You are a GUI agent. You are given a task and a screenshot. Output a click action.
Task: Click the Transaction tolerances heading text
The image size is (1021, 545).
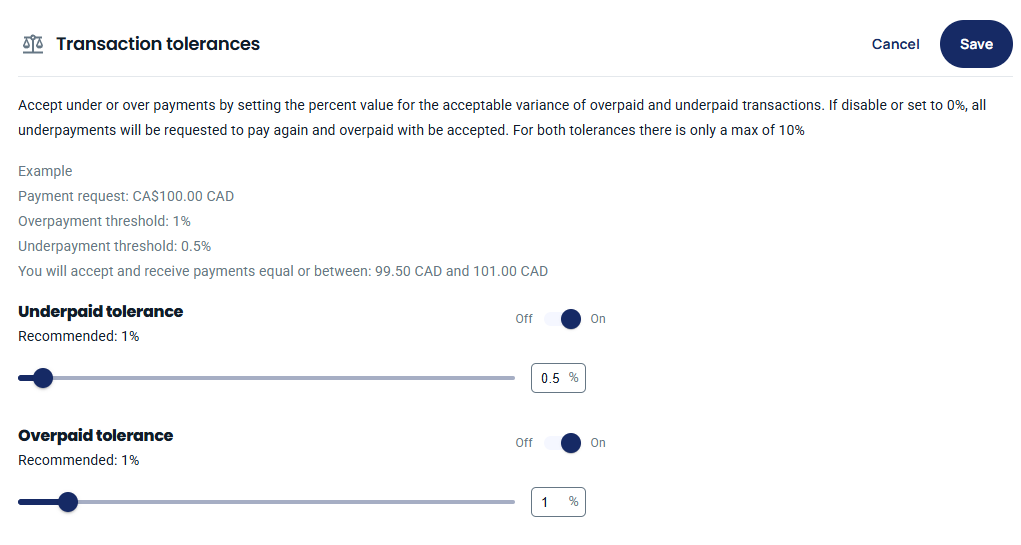tap(158, 44)
